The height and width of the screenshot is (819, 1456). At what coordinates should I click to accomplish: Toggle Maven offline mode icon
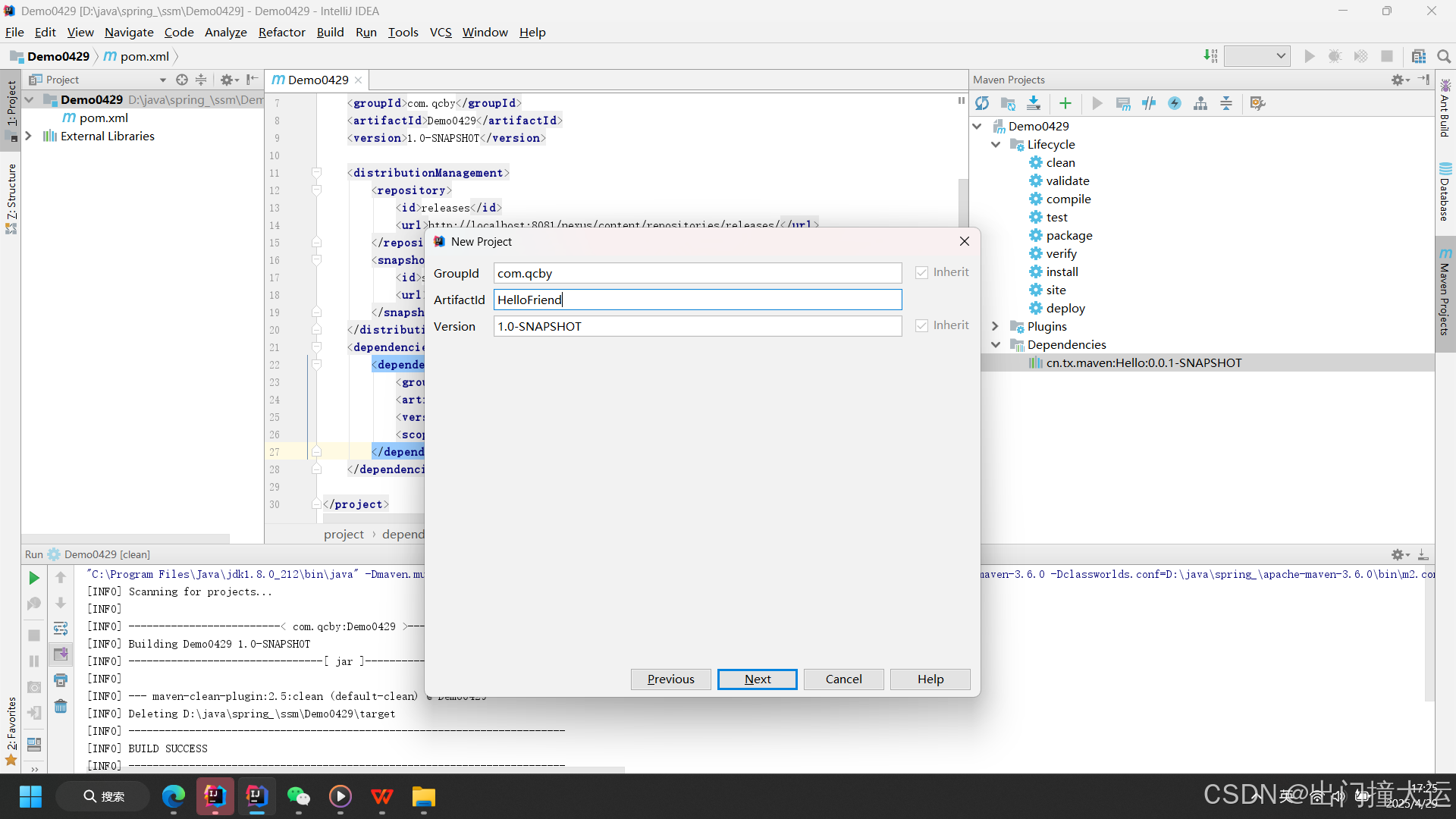pos(1149,103)
